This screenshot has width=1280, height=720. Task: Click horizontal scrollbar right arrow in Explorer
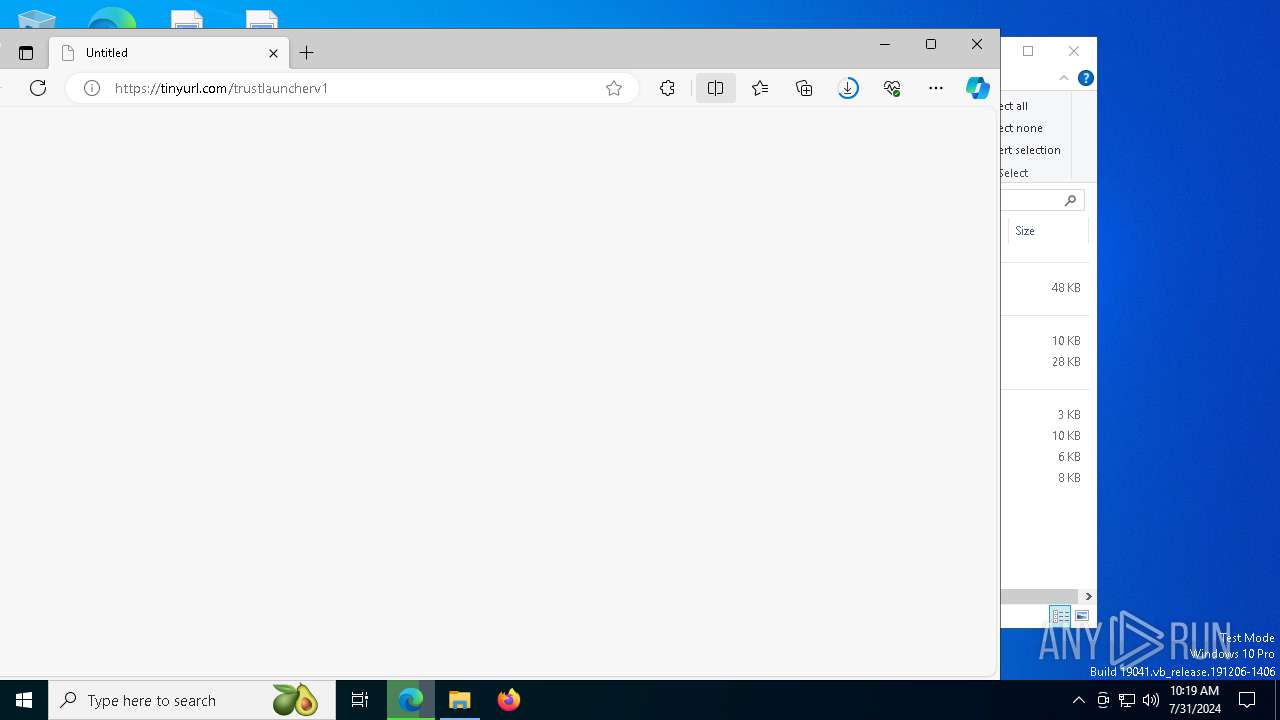coord(1088,596)
